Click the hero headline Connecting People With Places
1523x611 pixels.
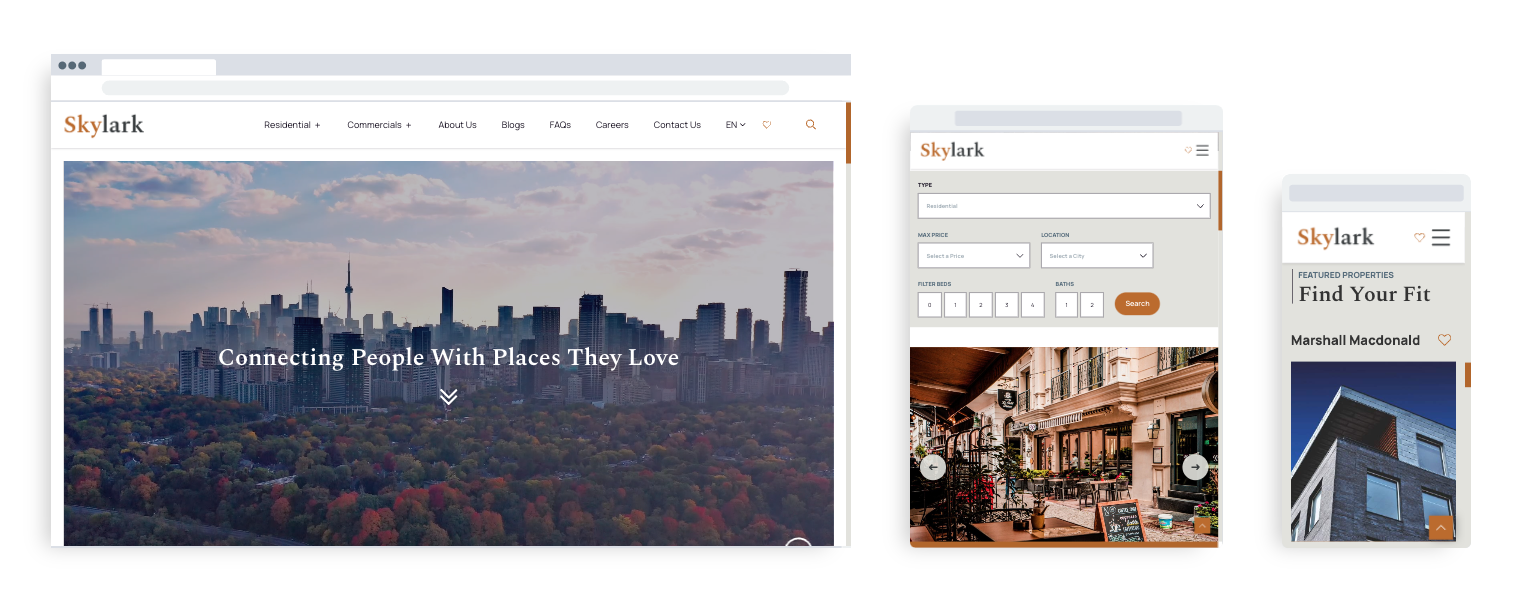pyautogui.click(x=448, y=357)
